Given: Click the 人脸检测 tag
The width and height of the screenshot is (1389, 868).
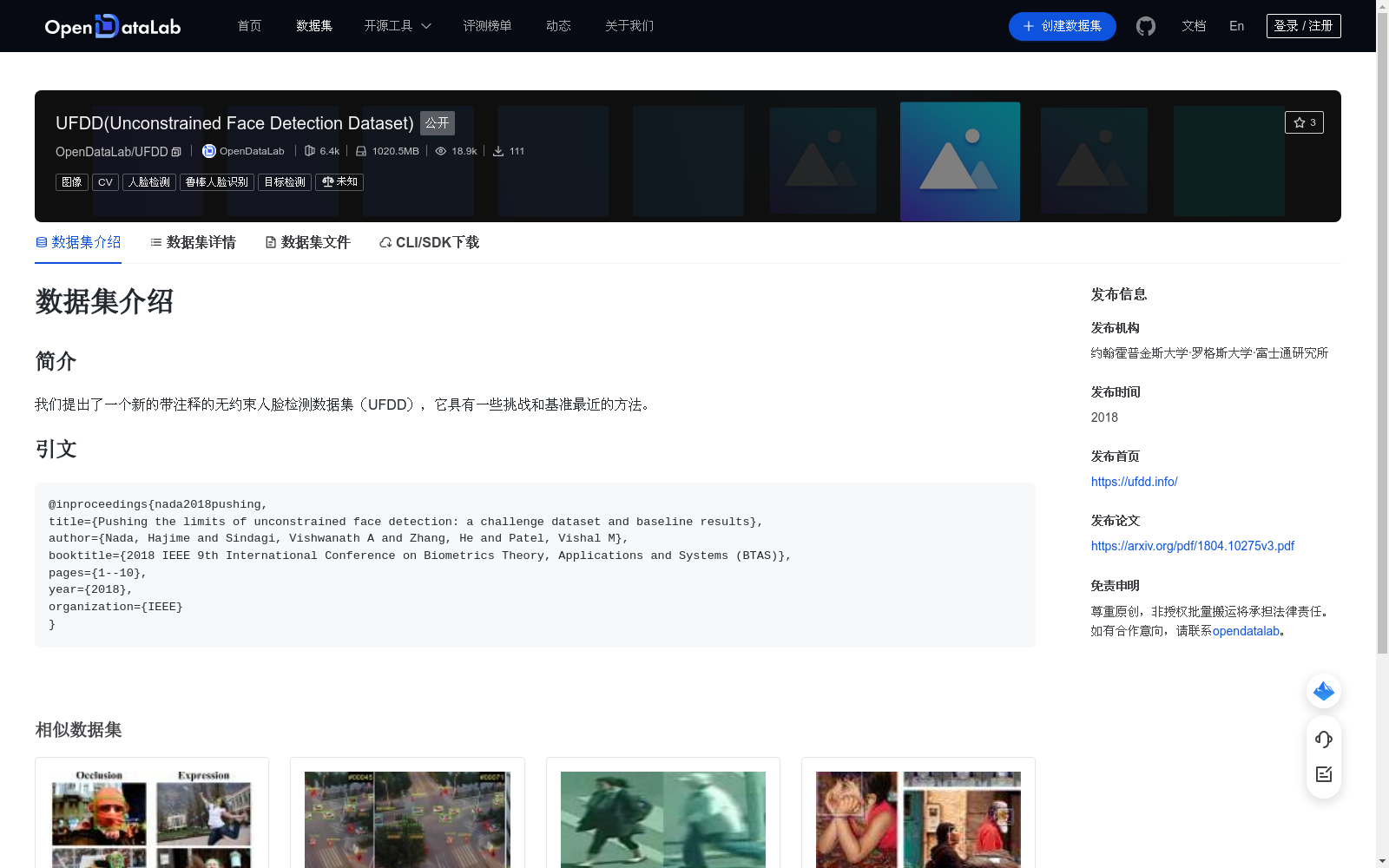Looking at the screenshot, I should coord(149,182).
